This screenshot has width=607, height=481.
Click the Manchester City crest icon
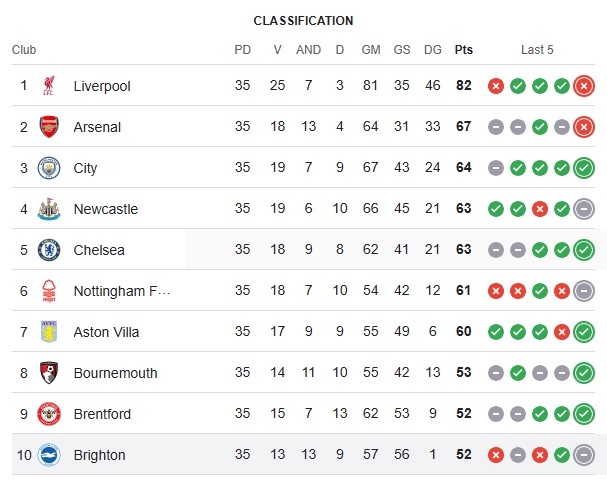[49, 168]
